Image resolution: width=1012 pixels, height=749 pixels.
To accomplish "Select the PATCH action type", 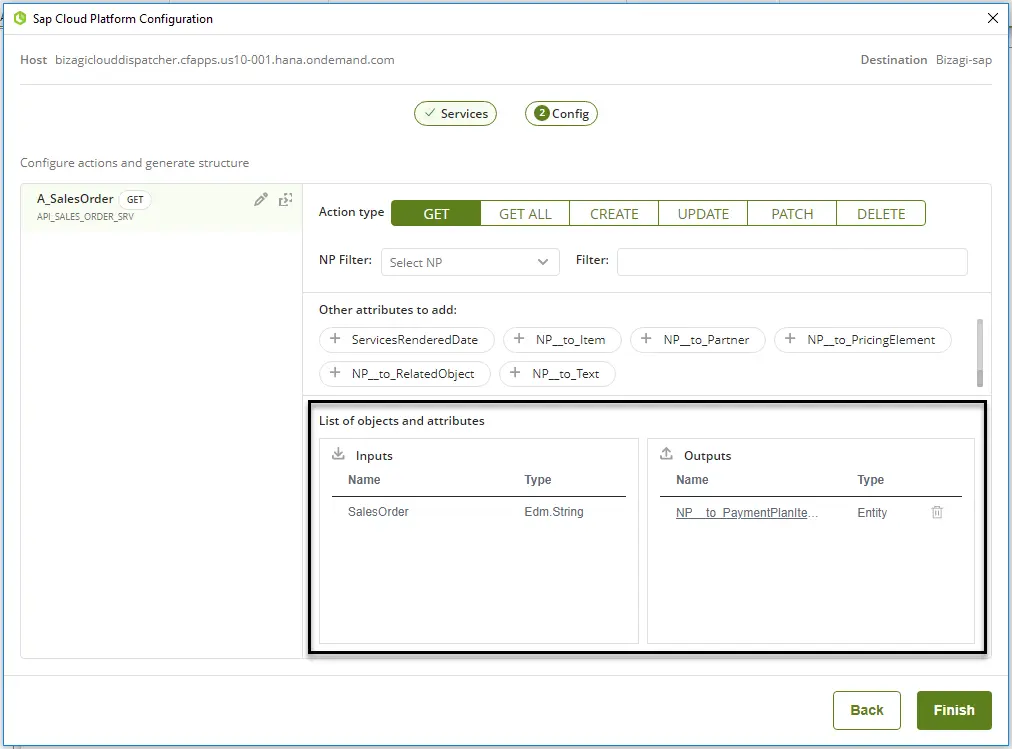I will pos(793,214).
